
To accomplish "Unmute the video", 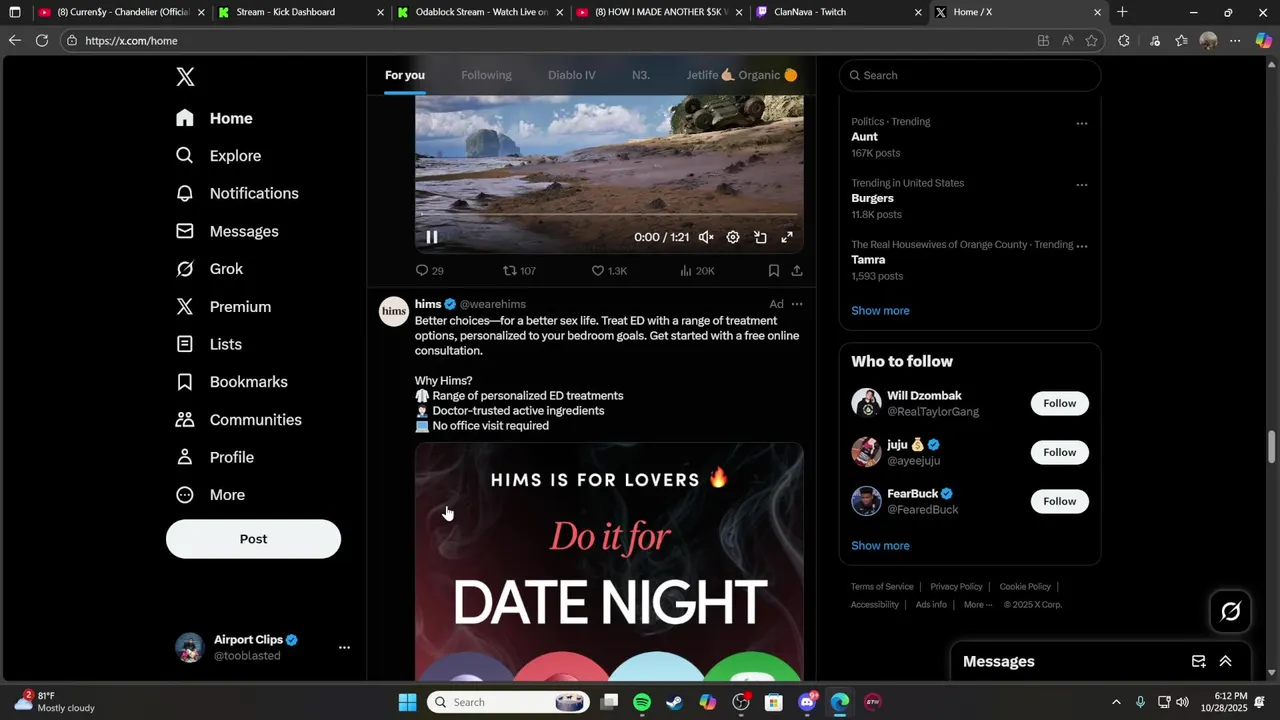I will click(706, 237).
